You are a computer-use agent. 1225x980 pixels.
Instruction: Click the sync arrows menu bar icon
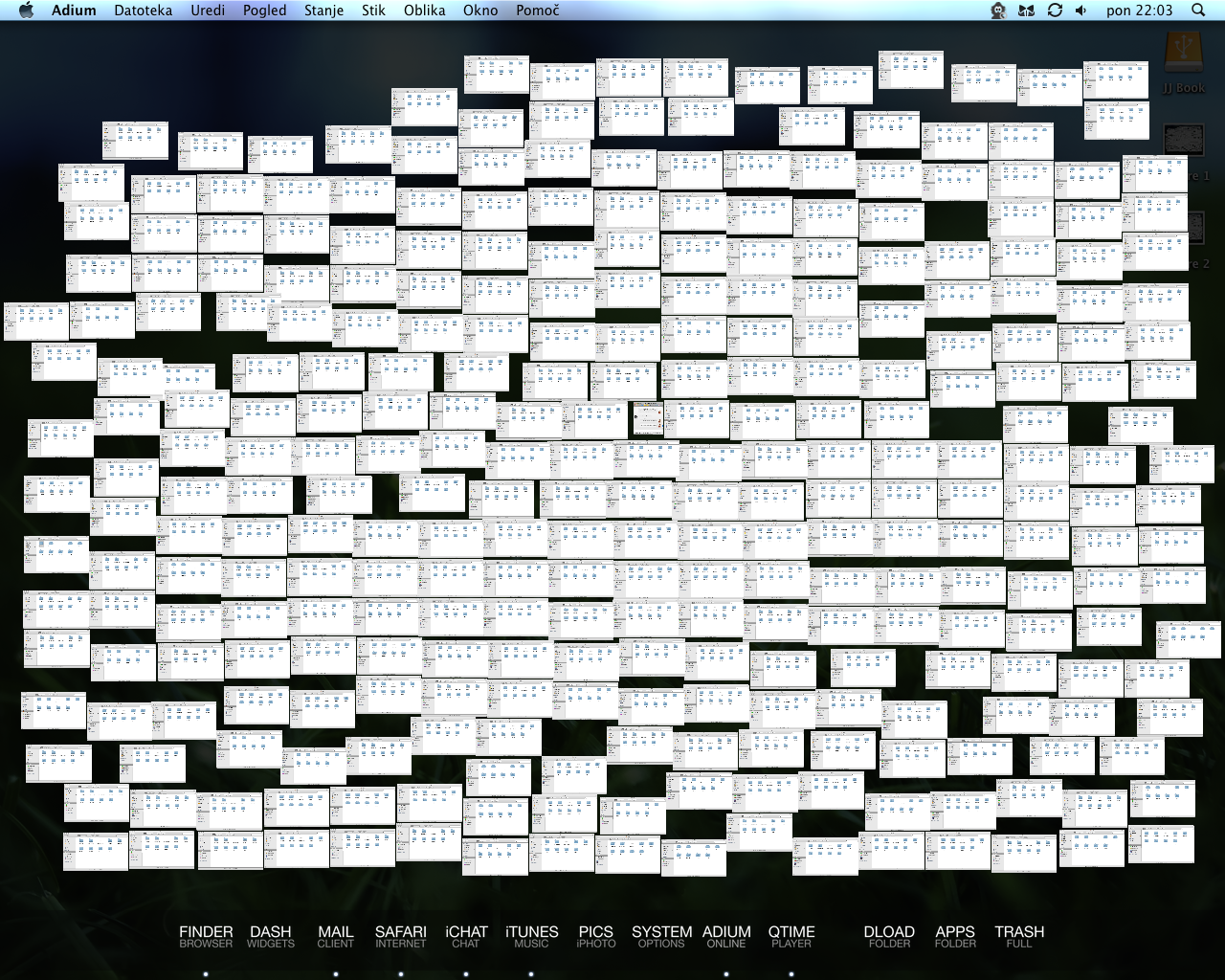[x=1055, y=11]
